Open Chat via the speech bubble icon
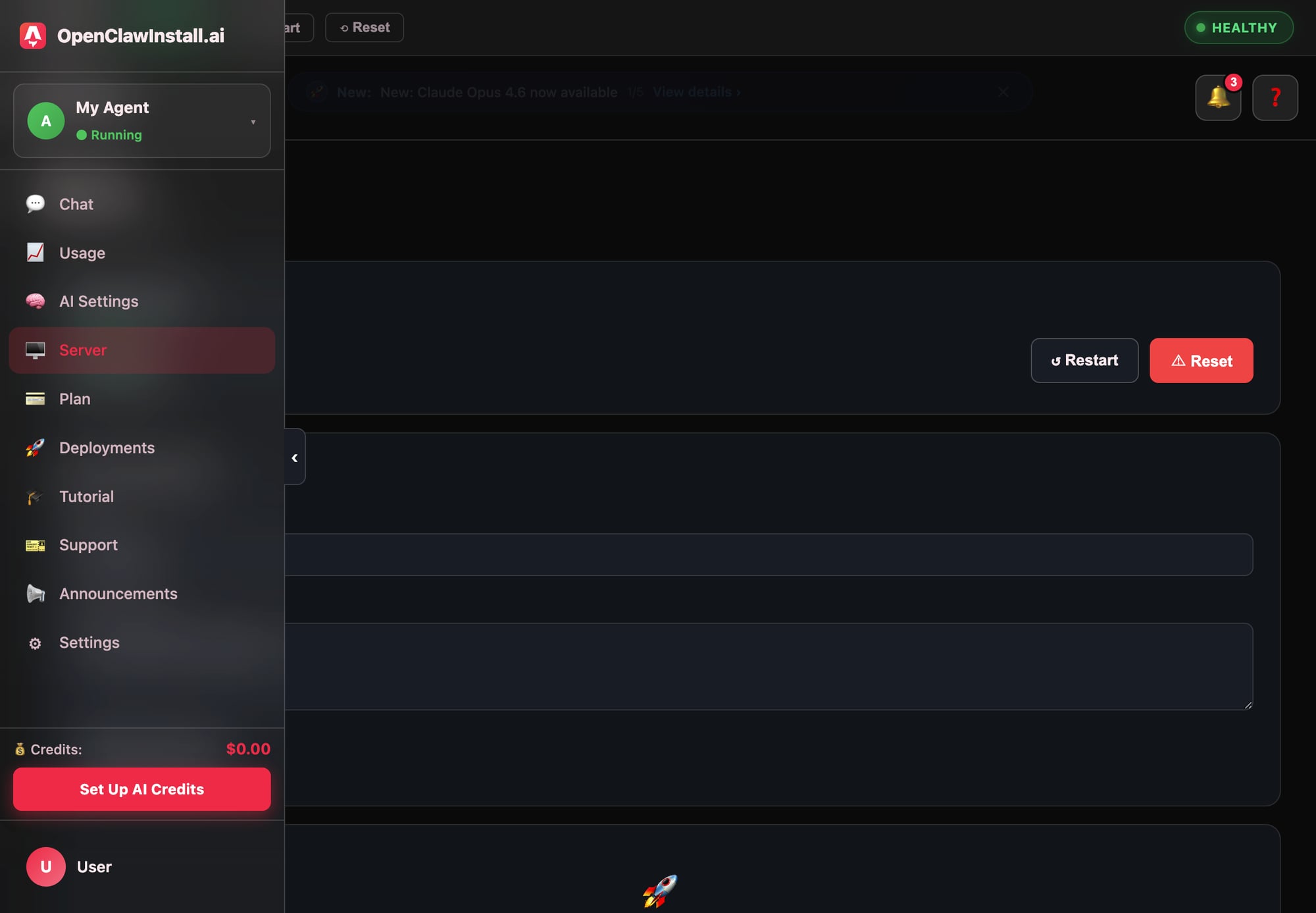The height and width of the screenshot is (913, 1316). point(35,203)
